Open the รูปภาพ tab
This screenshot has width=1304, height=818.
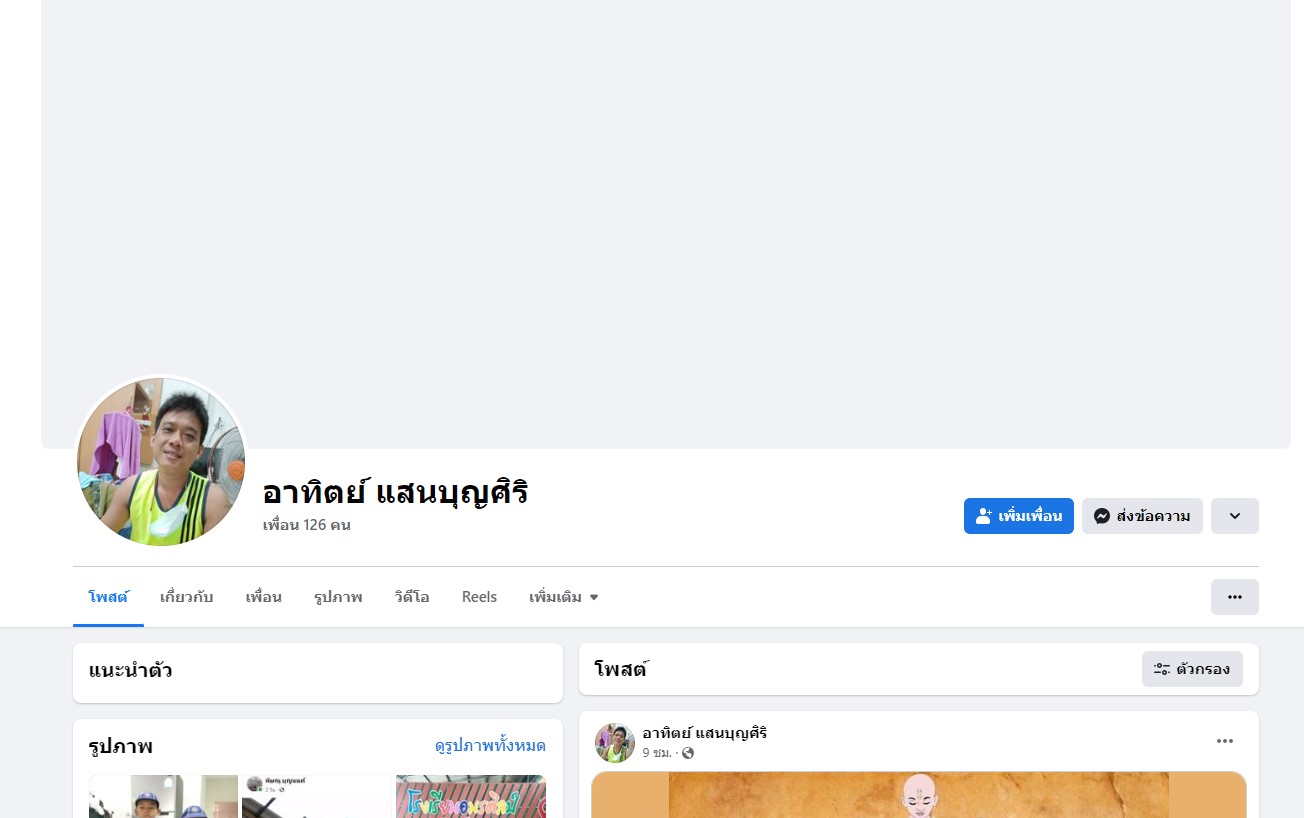338,597
